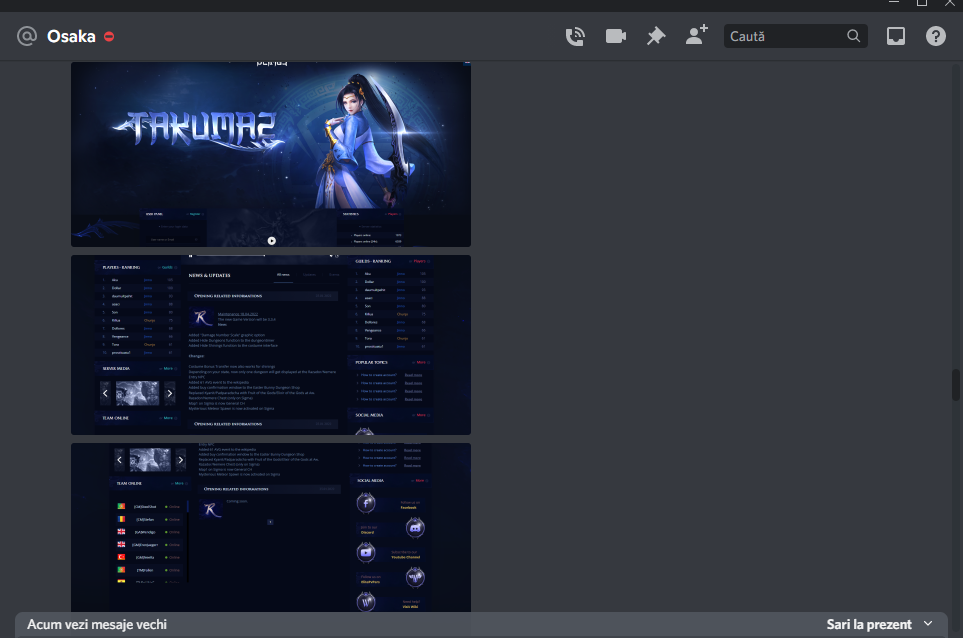Start a voice call with Osaka
Viewport: 963px width, 638px height.
coord(575,37)
